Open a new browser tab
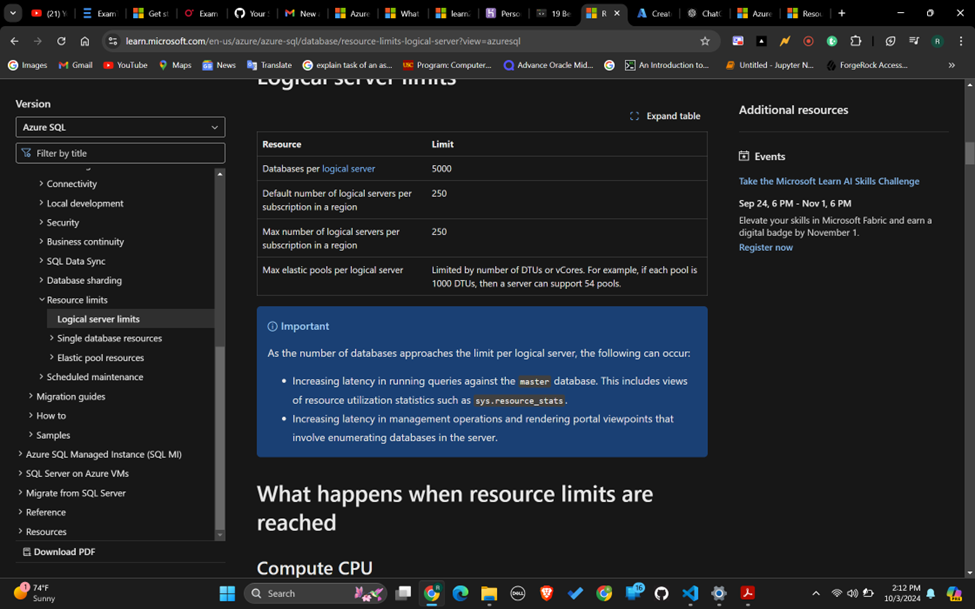975x609 pixels. point(841,13)
